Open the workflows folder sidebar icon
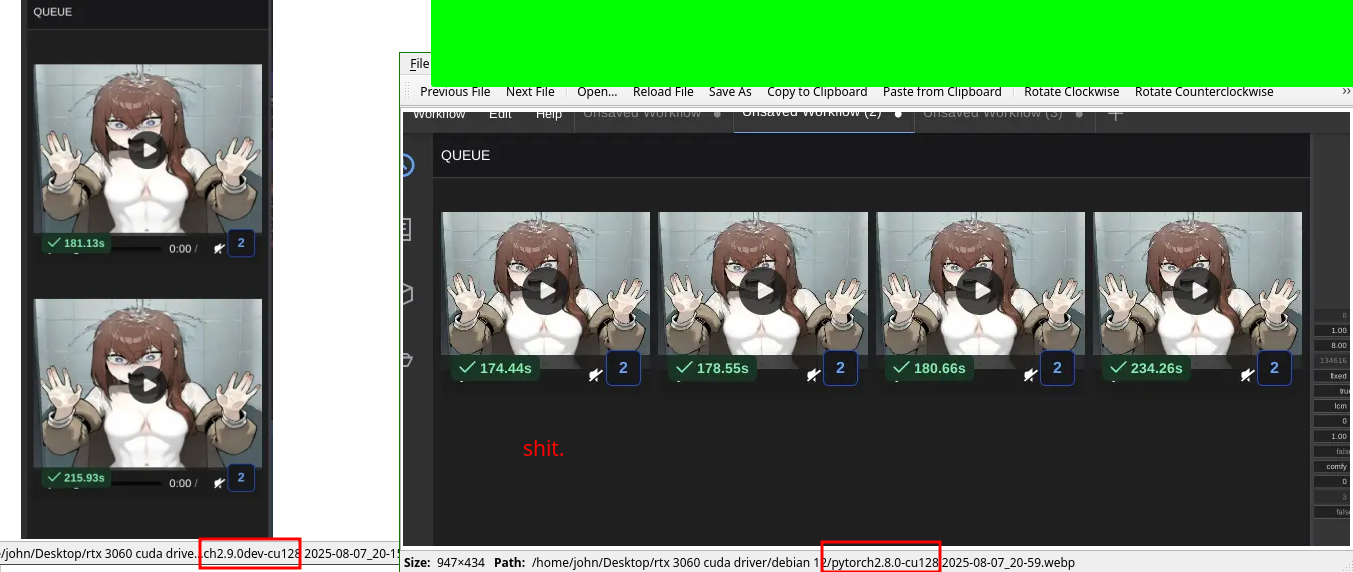The height and width of the screenshot is (572, 1353). [x=407, y=358]
